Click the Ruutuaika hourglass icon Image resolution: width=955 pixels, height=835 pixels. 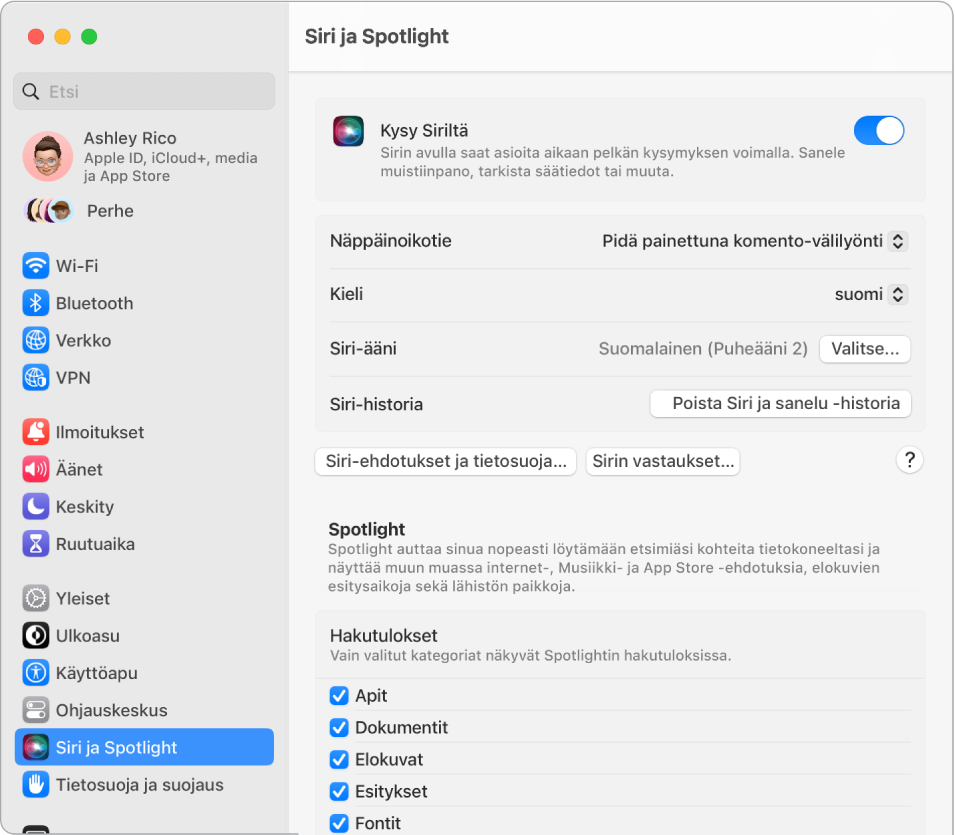[x=36, y=544]
